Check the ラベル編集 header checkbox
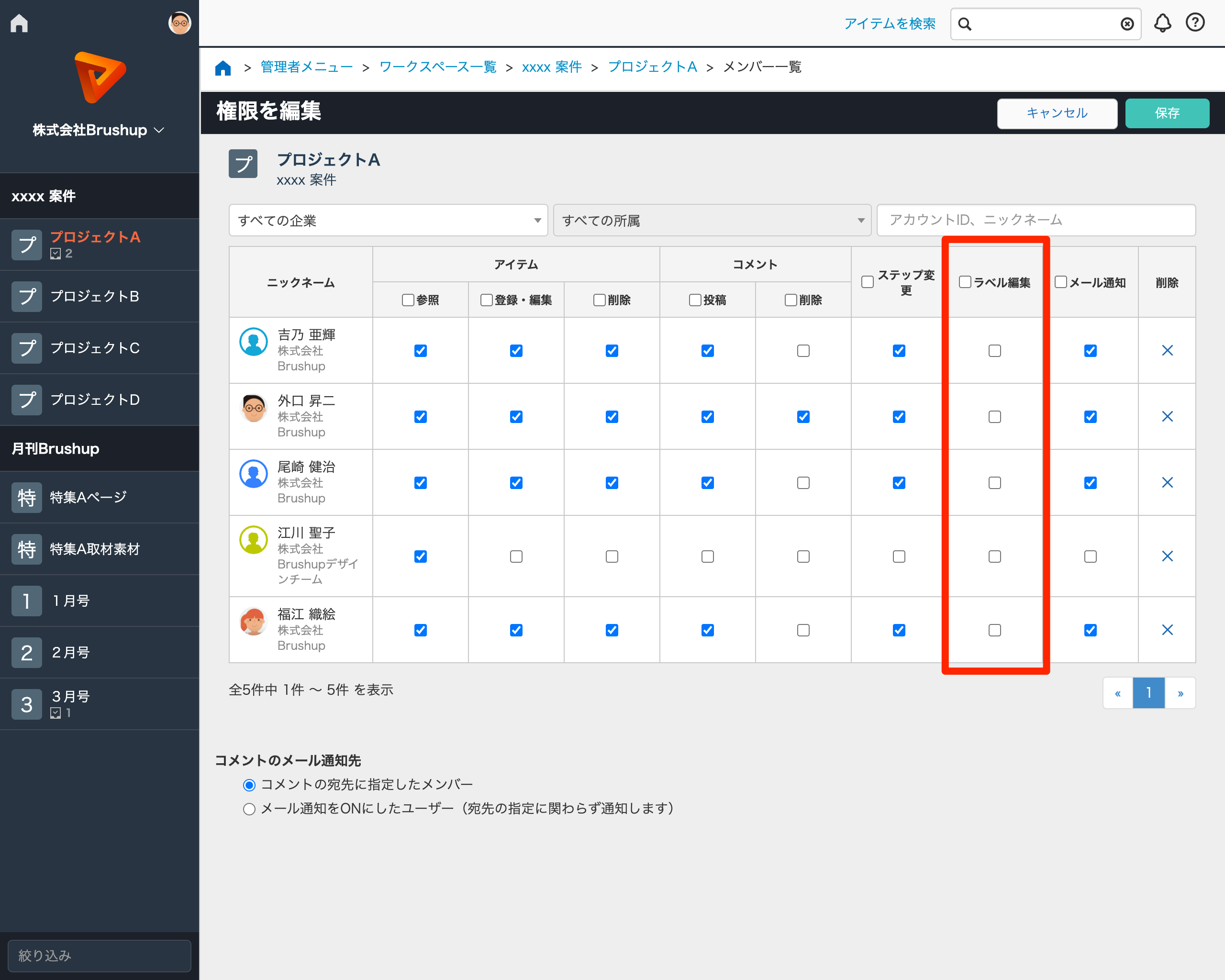1225x980 pixels. [x=965, y=282]
